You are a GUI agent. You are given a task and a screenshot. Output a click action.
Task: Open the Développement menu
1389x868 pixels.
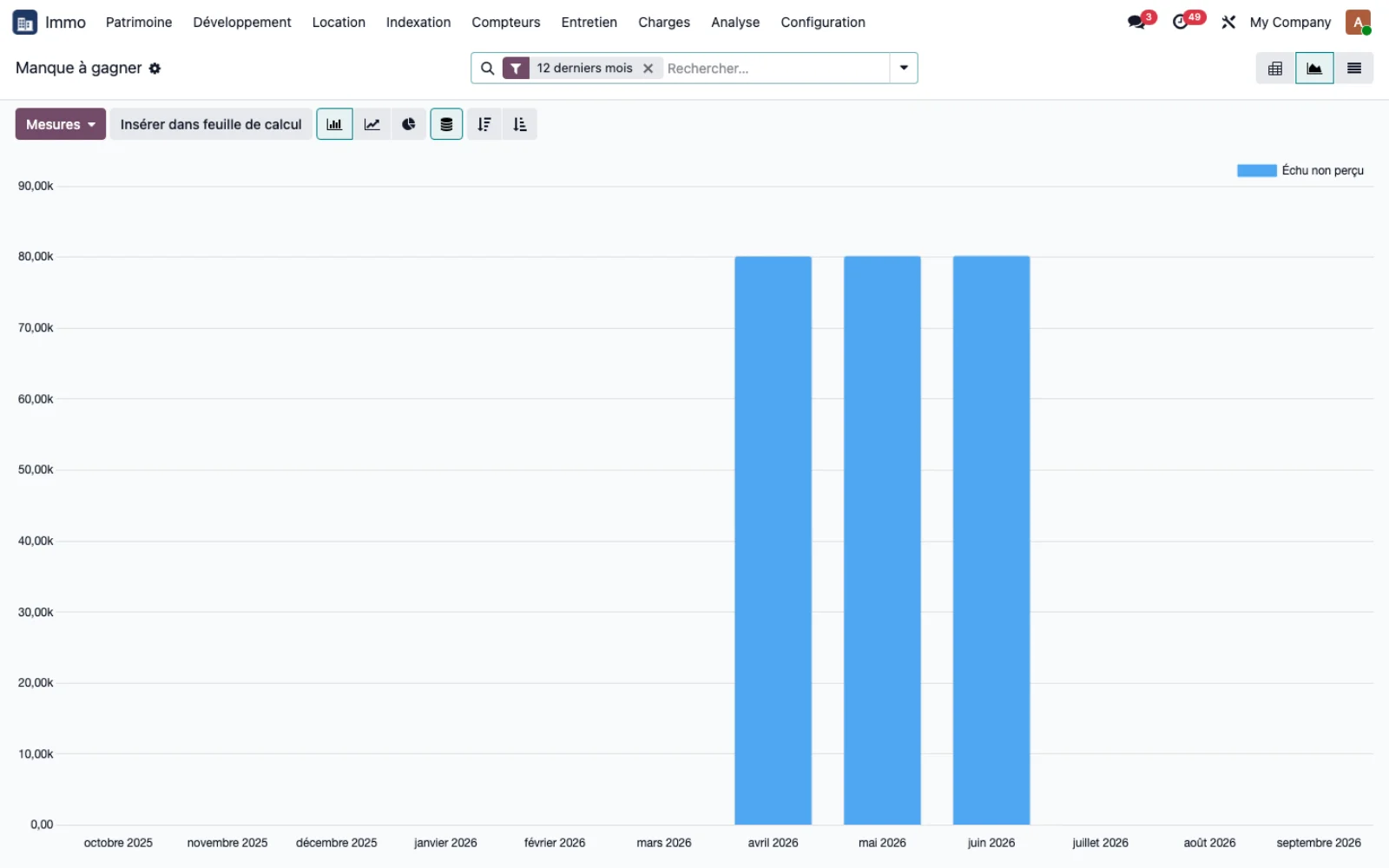click(242, 23)
